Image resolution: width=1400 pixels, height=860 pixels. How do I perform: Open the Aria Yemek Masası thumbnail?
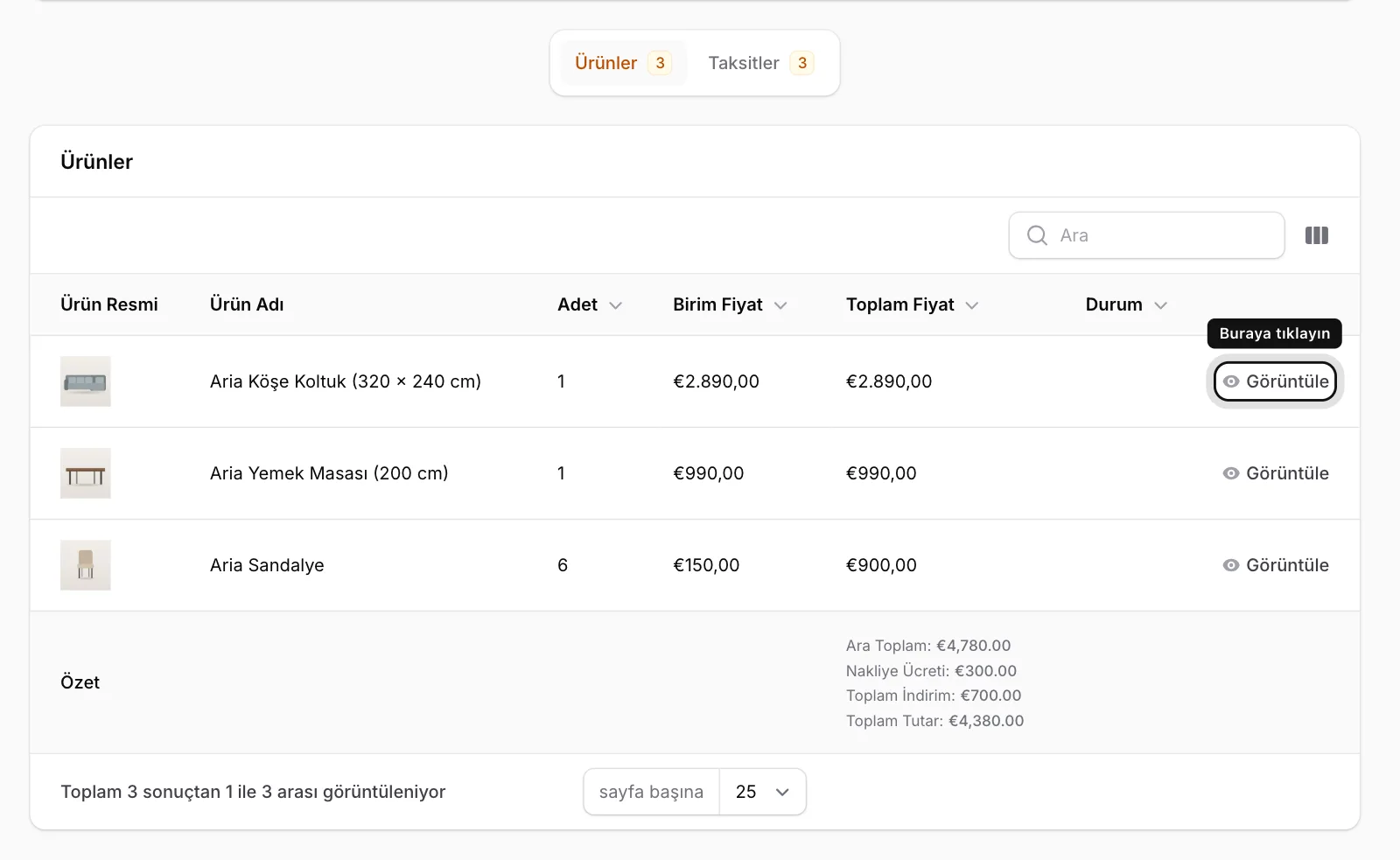coord(86,473)
